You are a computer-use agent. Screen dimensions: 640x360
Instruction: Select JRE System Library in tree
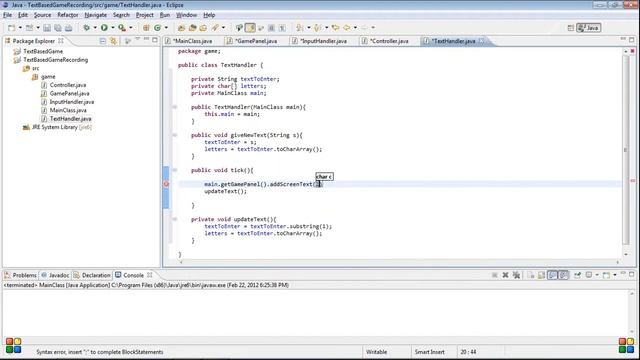click(62, 127)
